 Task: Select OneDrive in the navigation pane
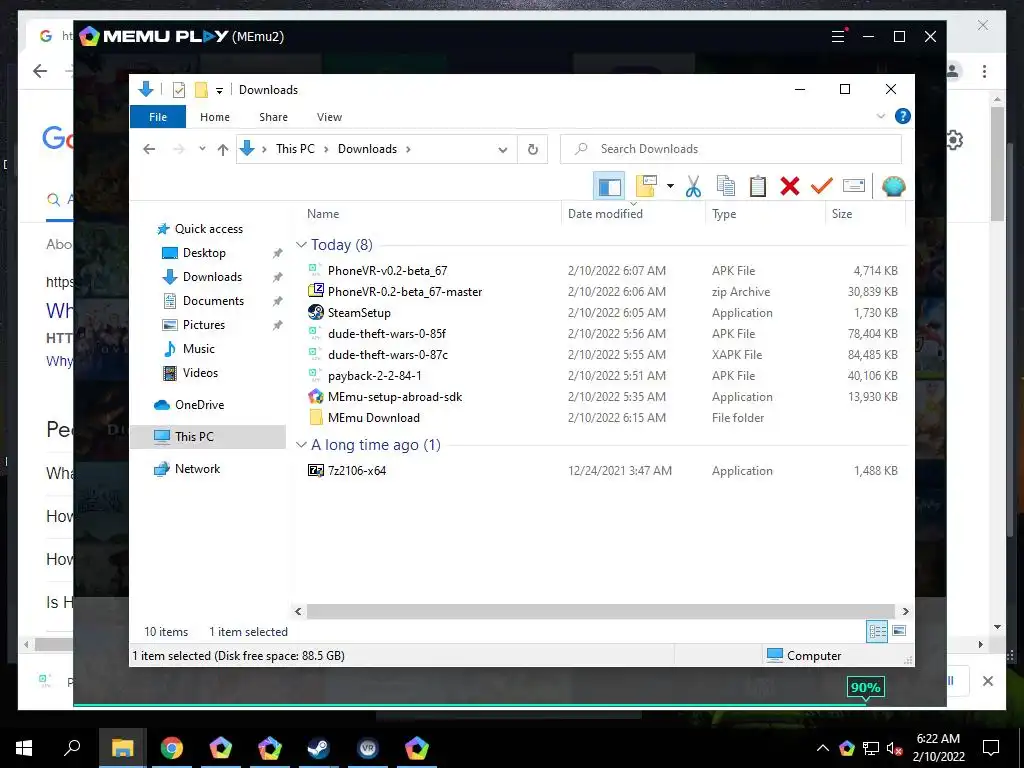(x=199, y=405)
